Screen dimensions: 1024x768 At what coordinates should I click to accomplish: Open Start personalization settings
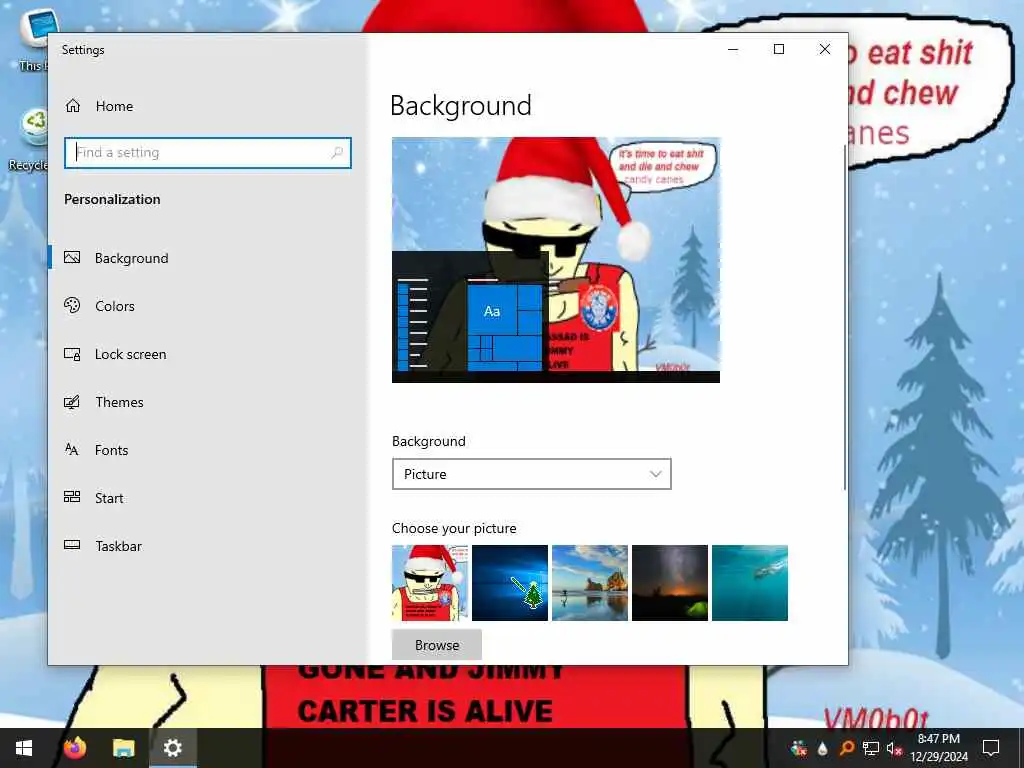(208, 498)
